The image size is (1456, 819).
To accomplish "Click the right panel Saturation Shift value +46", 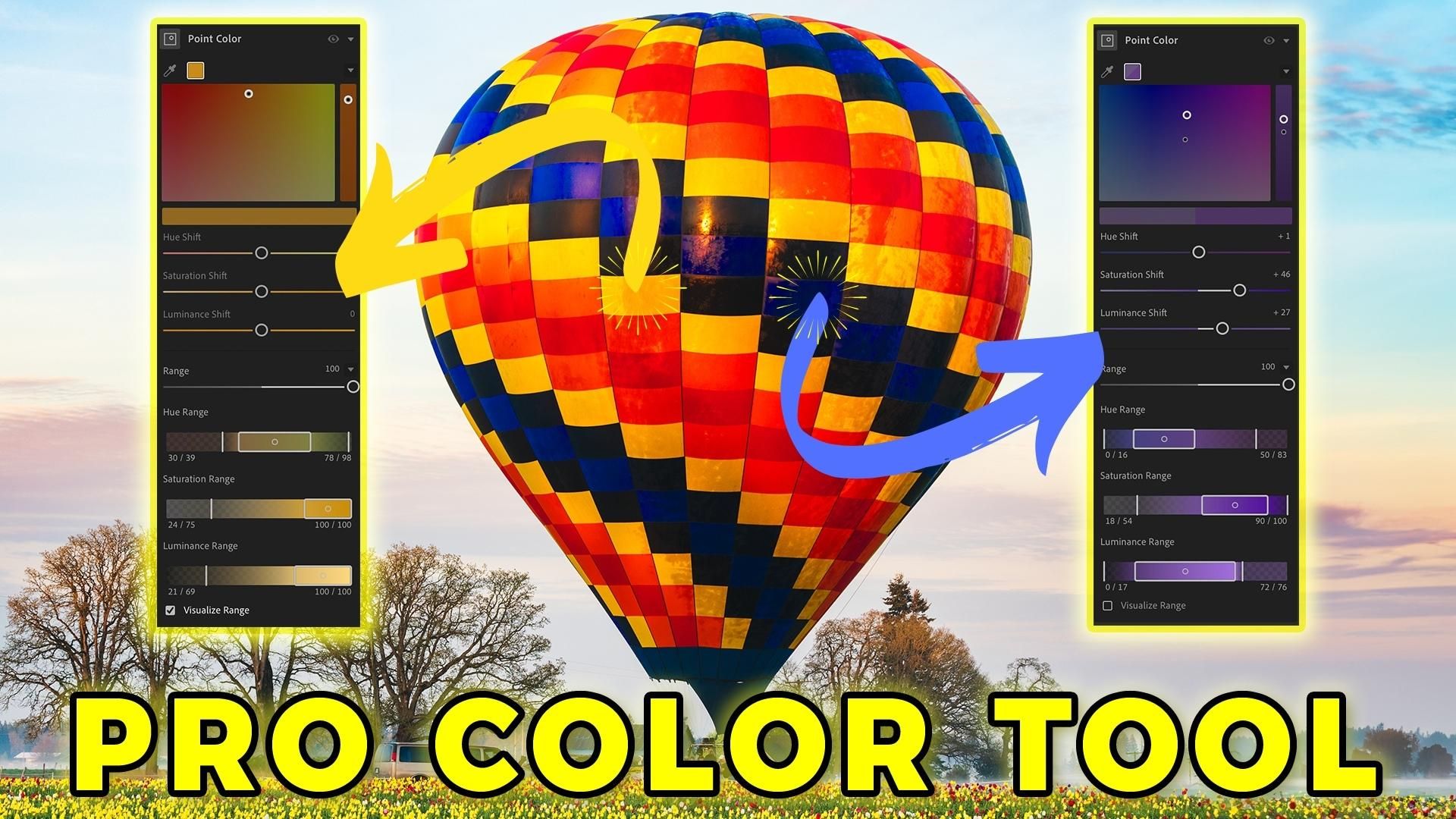I will pos(1279,272).
